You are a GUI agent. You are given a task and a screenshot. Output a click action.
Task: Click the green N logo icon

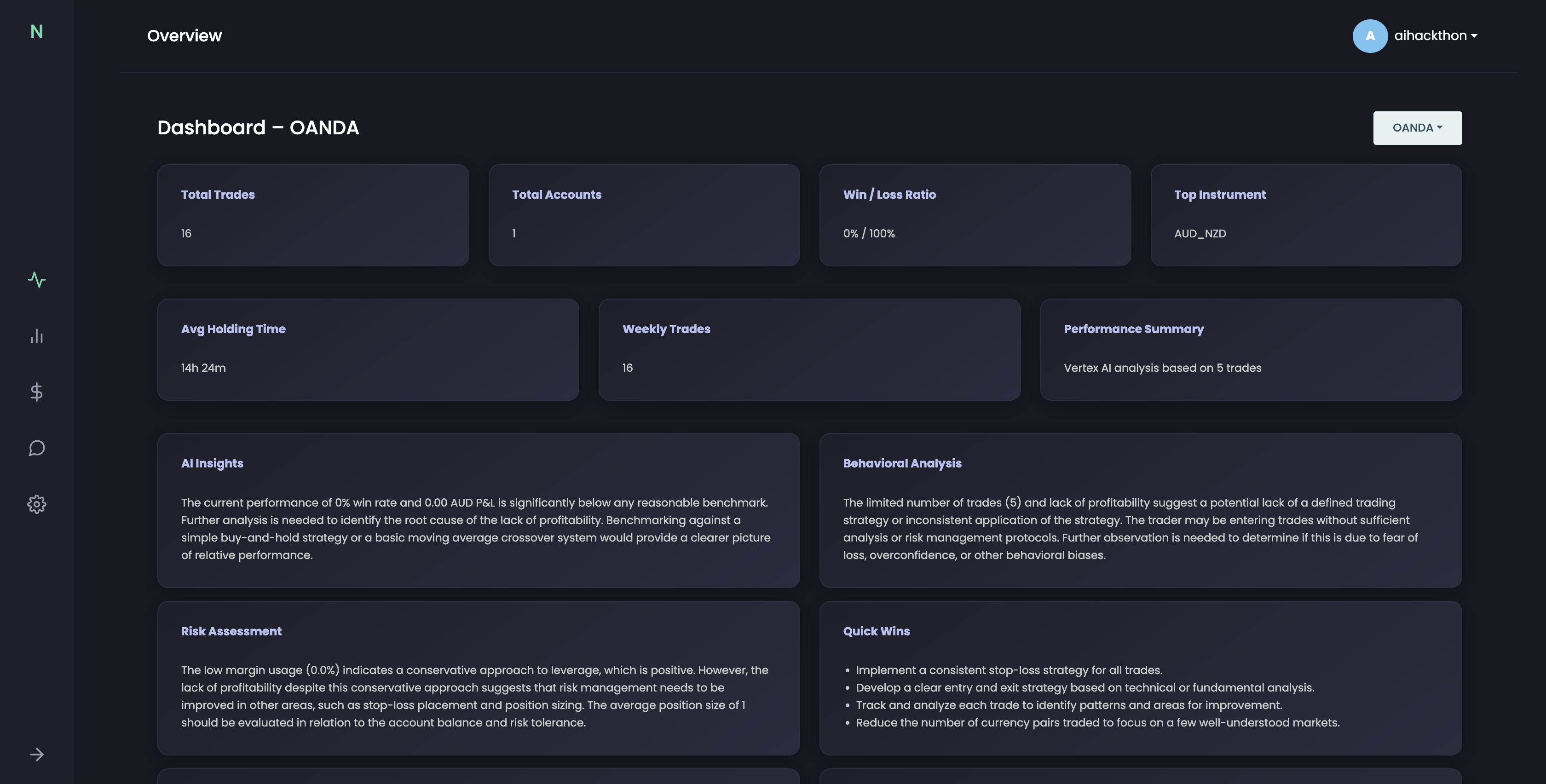click(37, 31)
